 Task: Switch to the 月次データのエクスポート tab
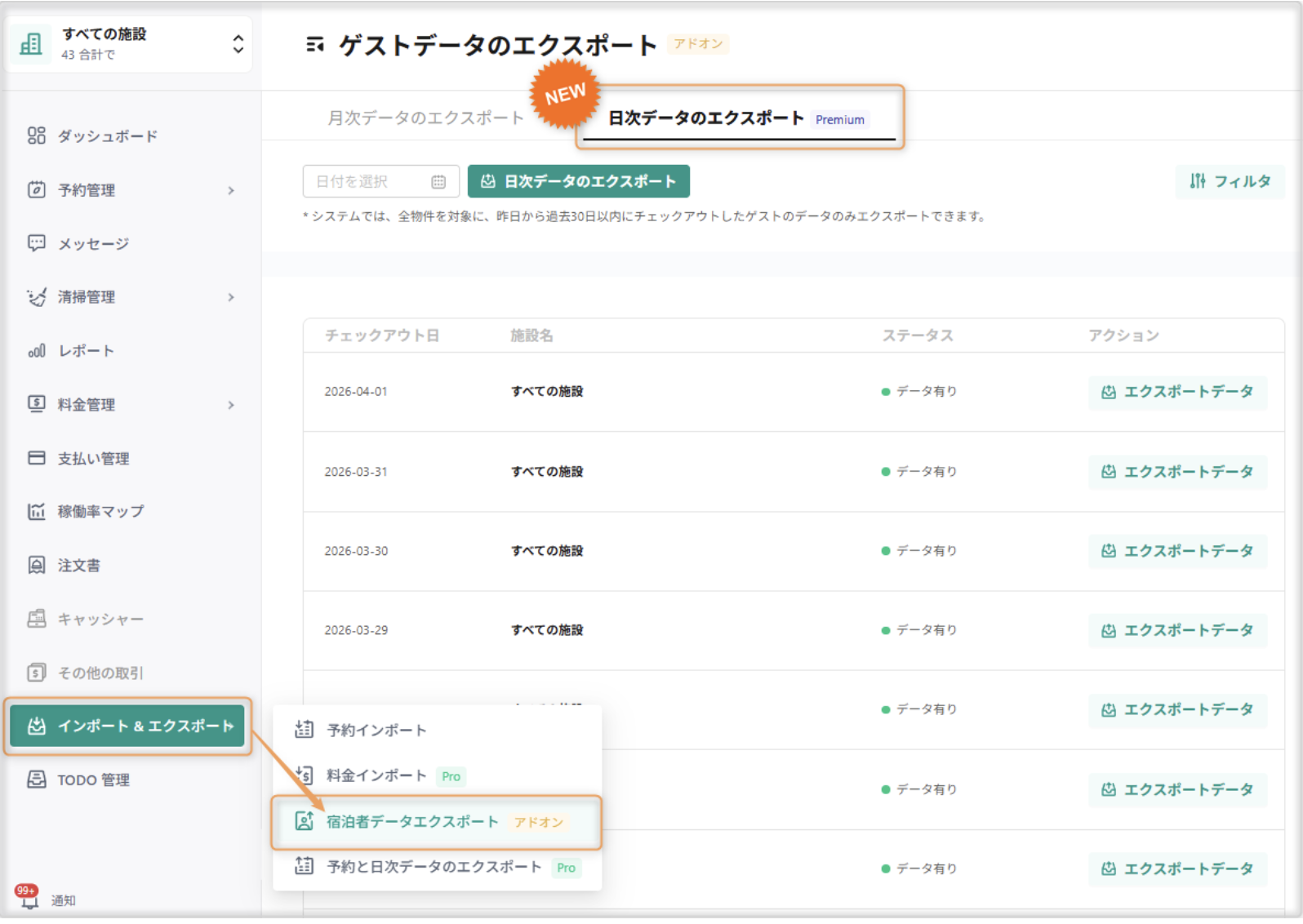426,118
